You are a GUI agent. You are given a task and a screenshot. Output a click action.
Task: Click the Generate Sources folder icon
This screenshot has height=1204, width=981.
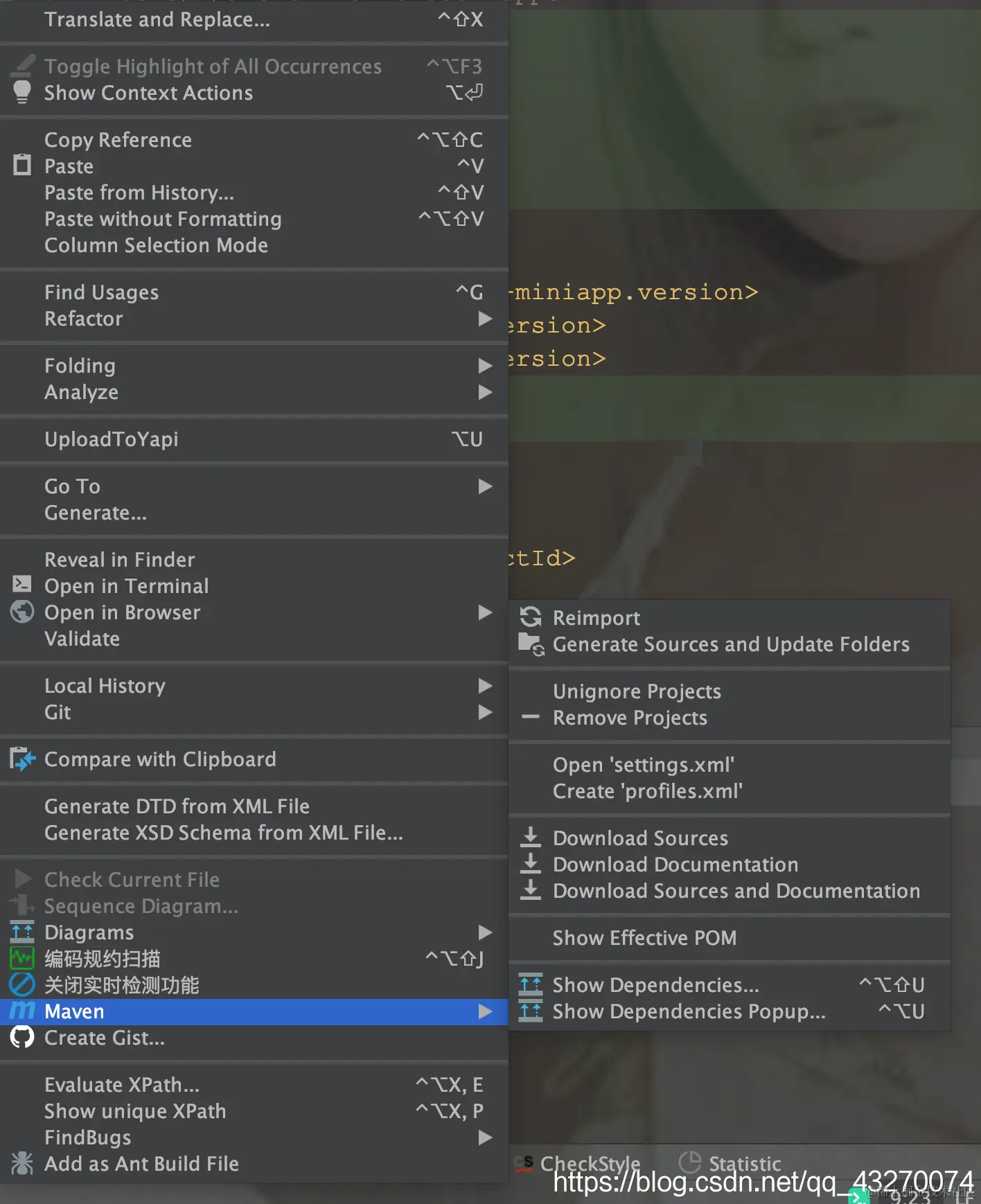click(x=531, y=644)
